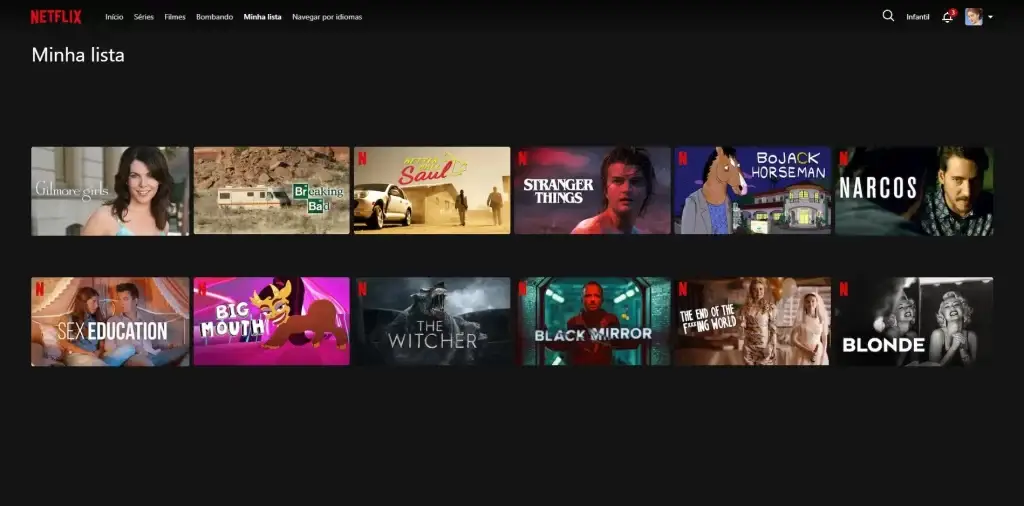The width and height of the screenshot is (1024, 506).
Task: Open the search magnifier icon
Action: click(888, 16)
